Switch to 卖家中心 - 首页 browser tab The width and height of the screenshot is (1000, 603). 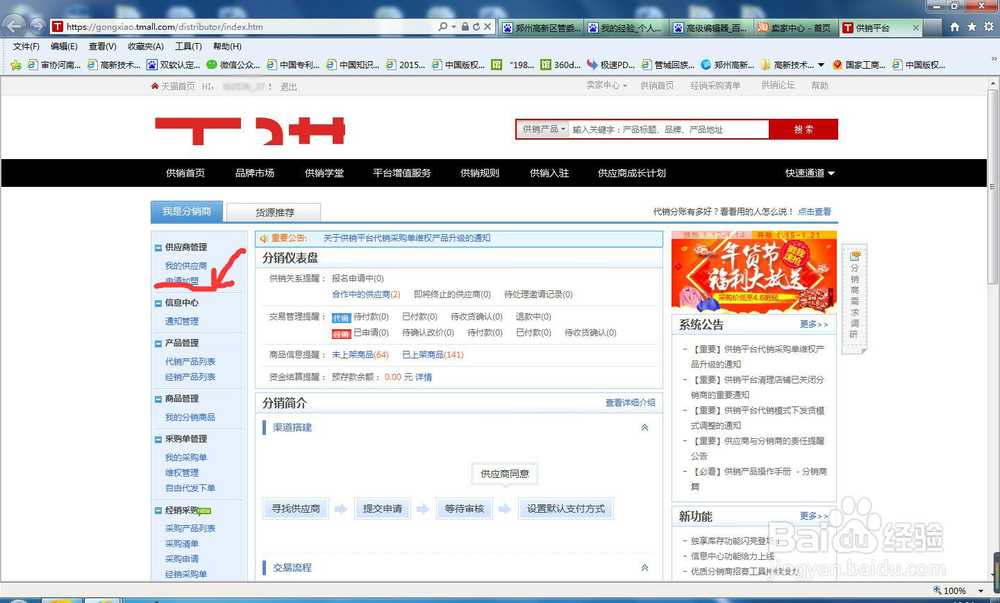tap(795, 27)
